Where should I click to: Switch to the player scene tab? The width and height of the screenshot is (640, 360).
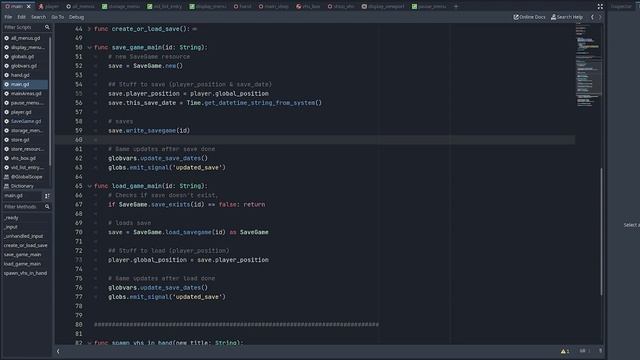point(49,7)
